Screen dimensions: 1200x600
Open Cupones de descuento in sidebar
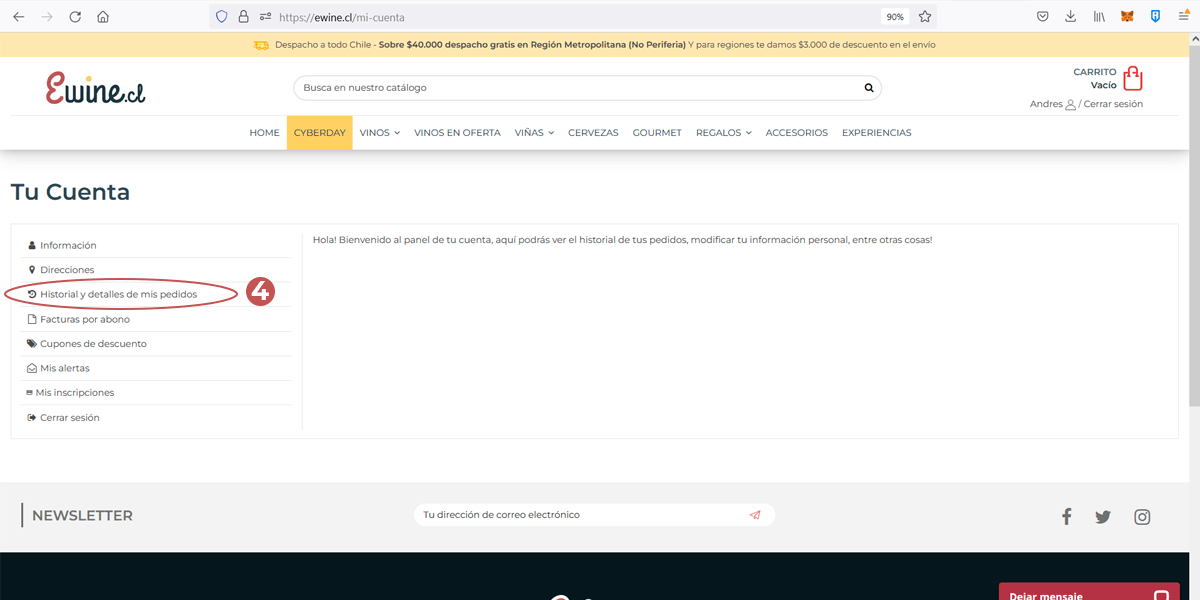click(x=93, y=344)
